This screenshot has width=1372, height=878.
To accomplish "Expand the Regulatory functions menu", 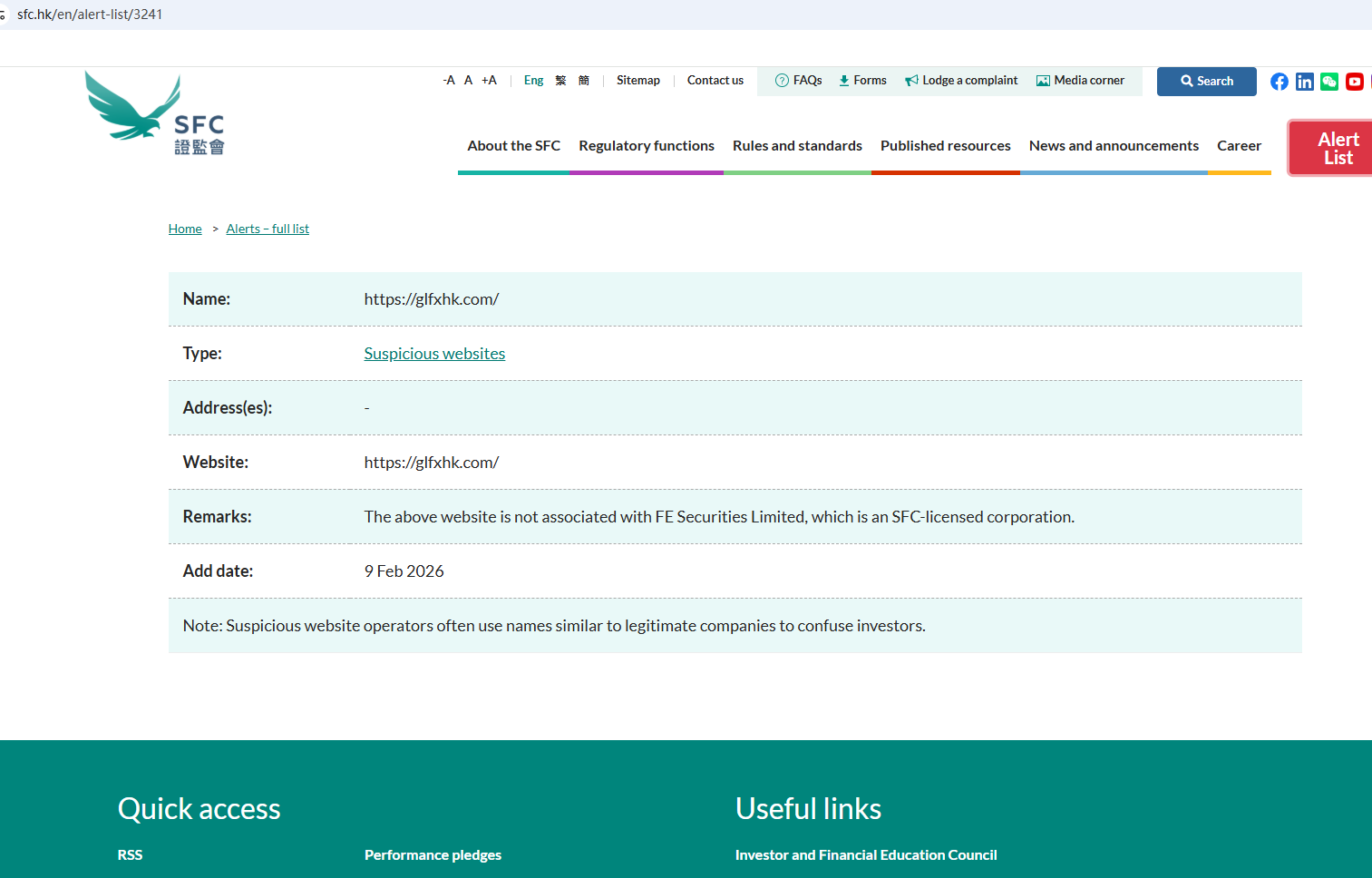I will [x=646, y=146].
